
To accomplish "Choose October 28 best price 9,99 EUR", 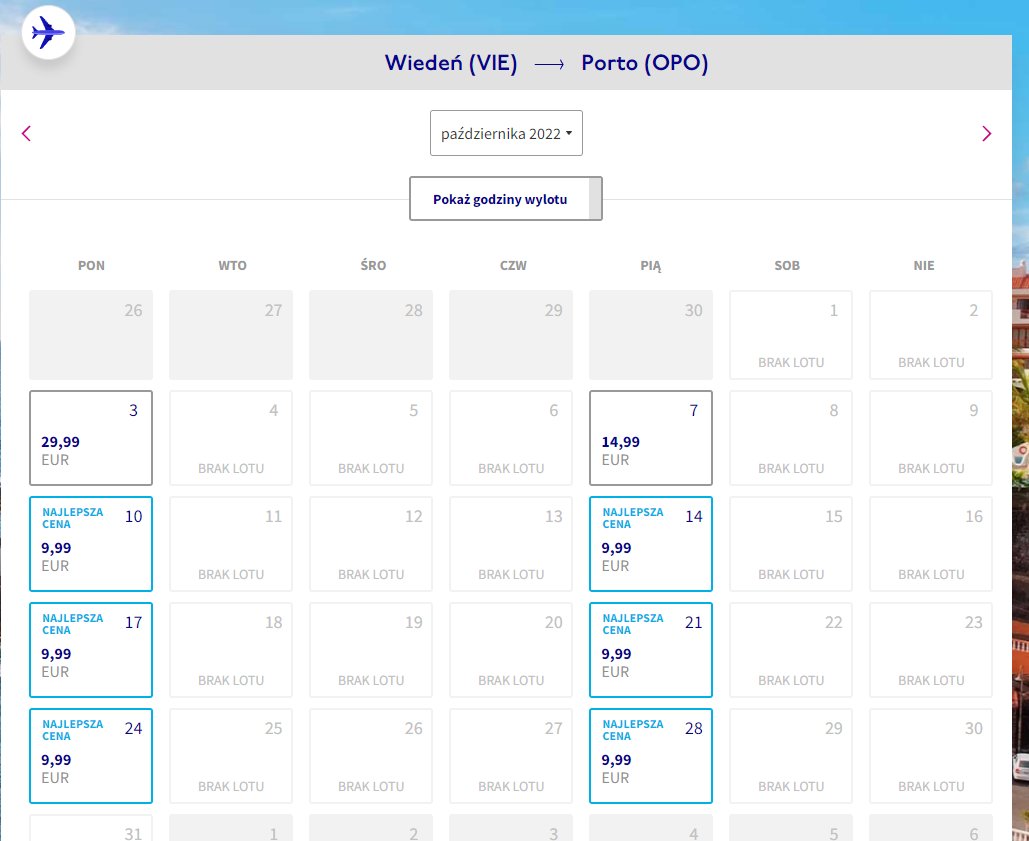I will 651,756.
